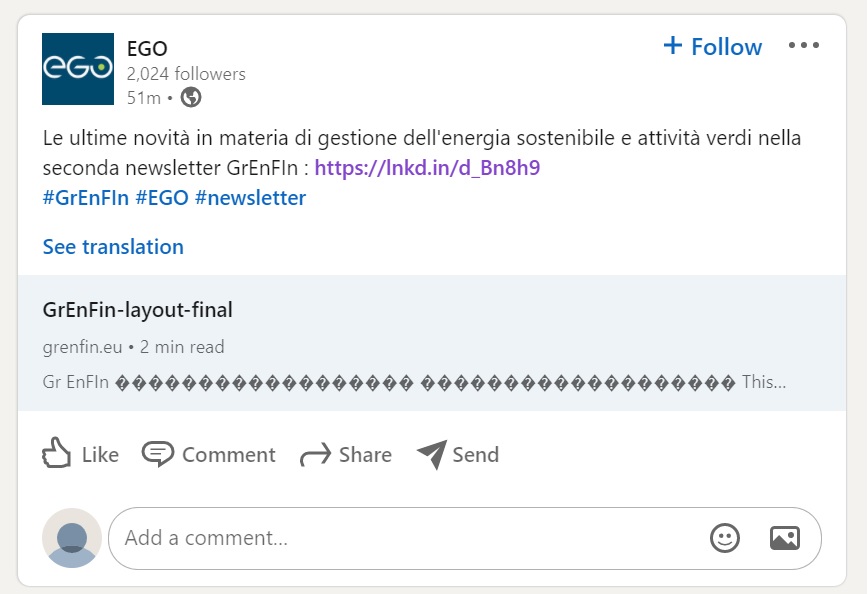Screen dimensions: 868x594
Task: Open the #GrEnFIn hashtag
Action: (x=86, y=198)
